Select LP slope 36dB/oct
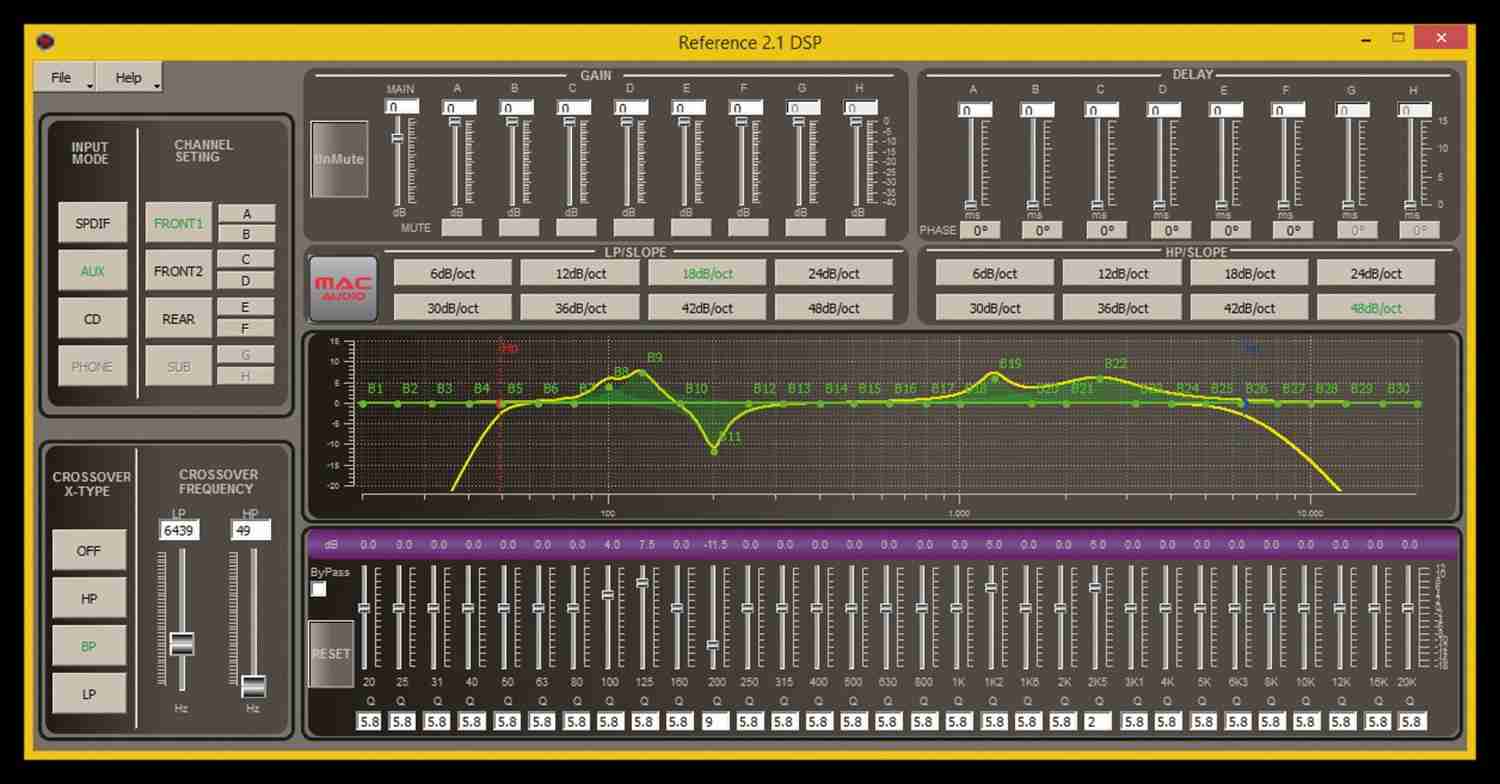This screenshot has width=1500, height=784. pos(579,308)
